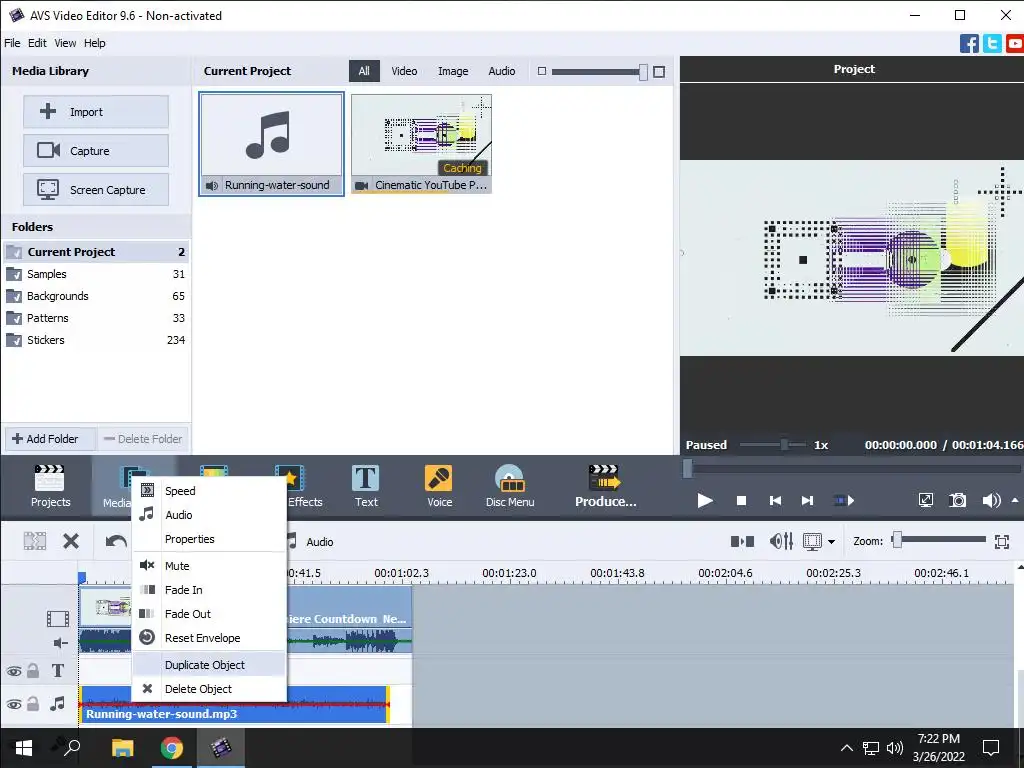The width and height of the screenshot is (1024, 768).
Task: Click the video track filmstrip icon
Action: coord(57,618)
